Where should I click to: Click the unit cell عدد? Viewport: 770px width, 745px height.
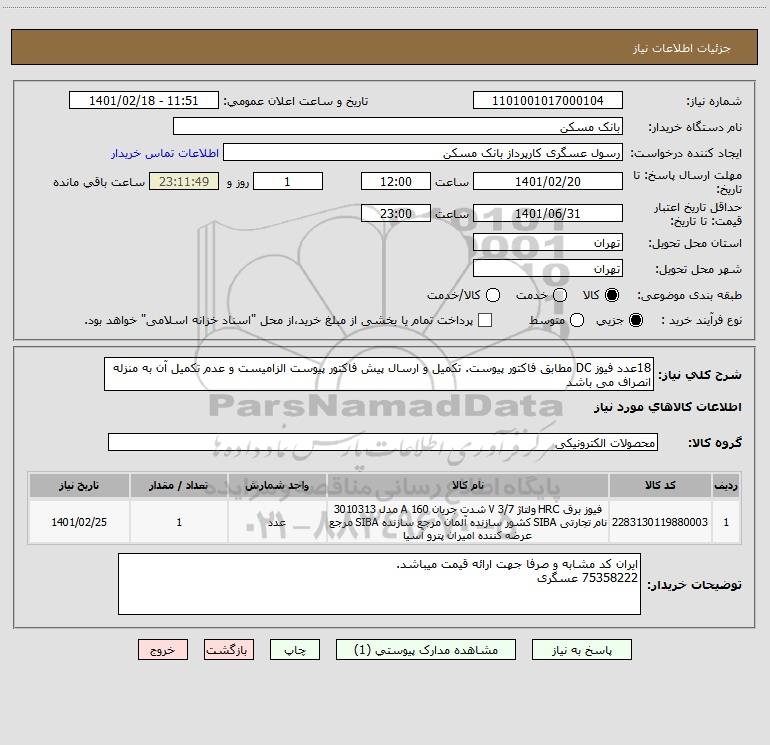[277, 522]
